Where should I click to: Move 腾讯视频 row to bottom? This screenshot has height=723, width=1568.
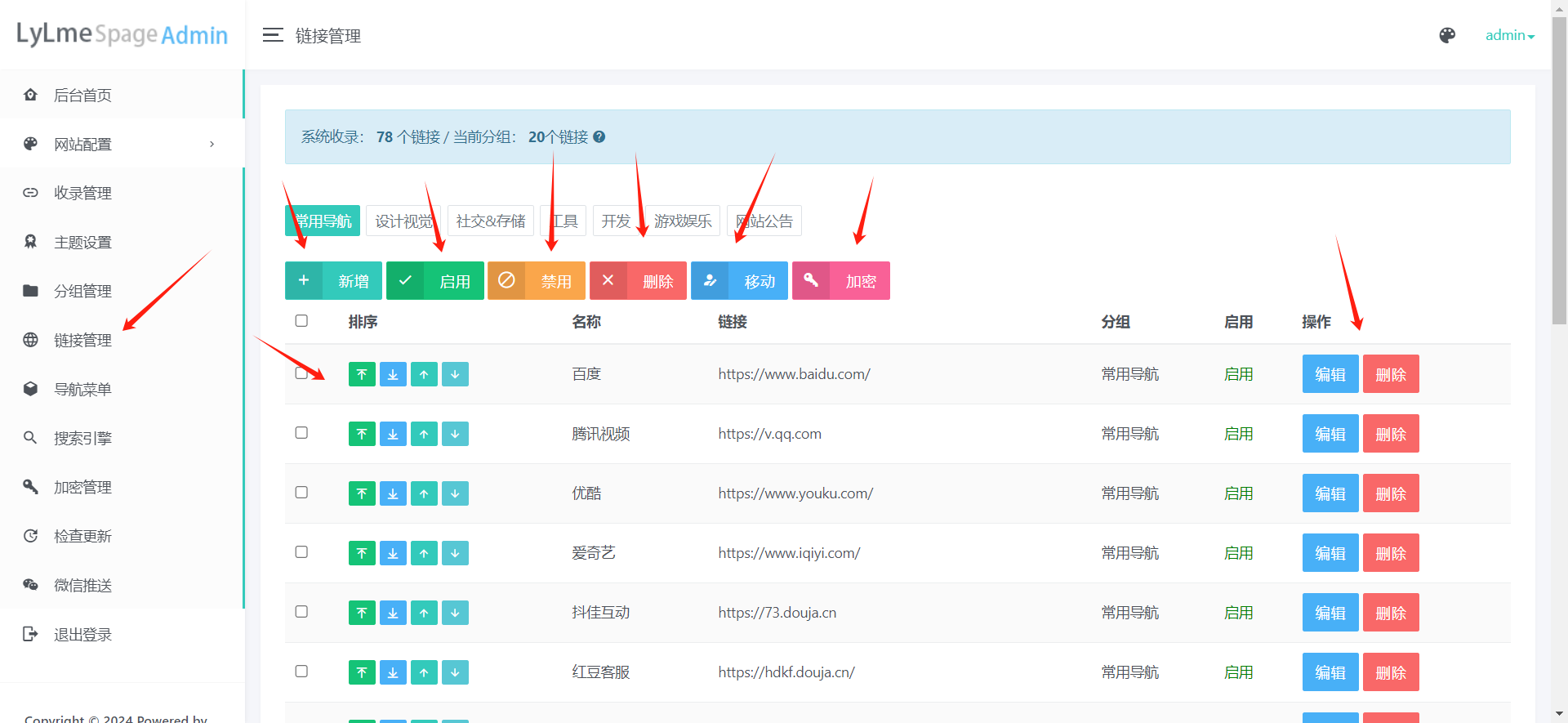click(x=393, y=434)
